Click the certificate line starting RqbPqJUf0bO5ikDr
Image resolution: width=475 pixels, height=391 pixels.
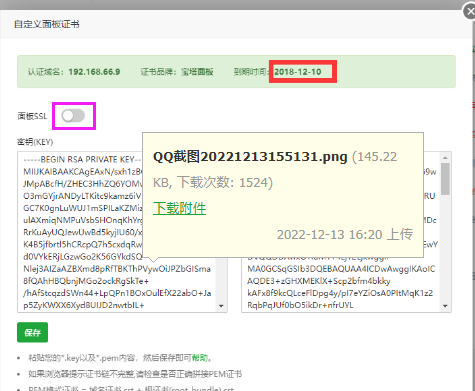(300, 305)
